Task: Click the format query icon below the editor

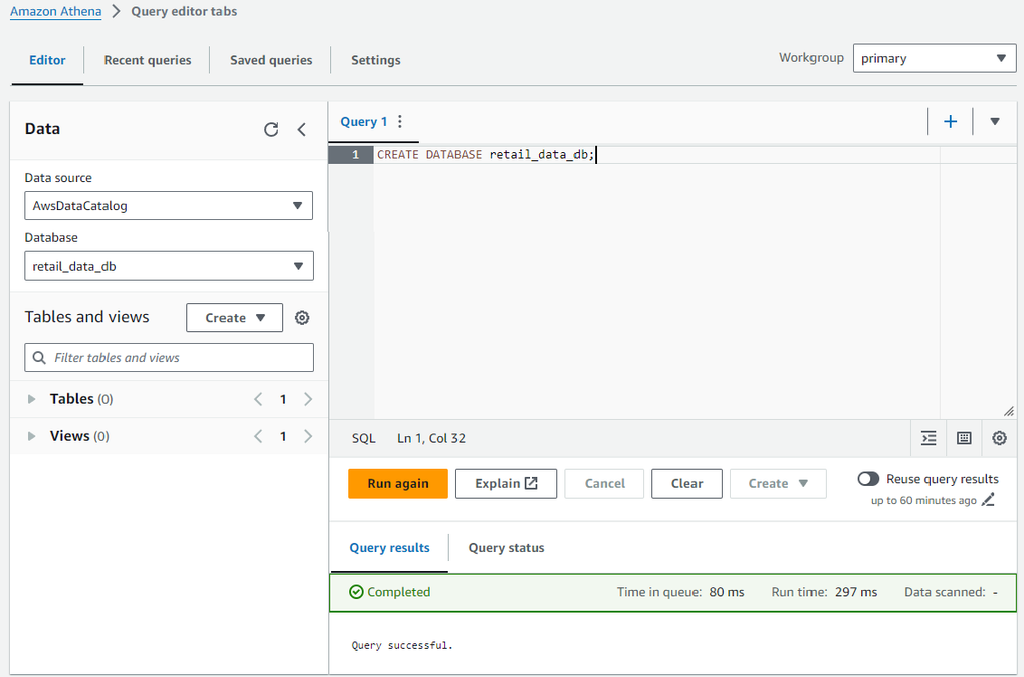Action: 928,438
